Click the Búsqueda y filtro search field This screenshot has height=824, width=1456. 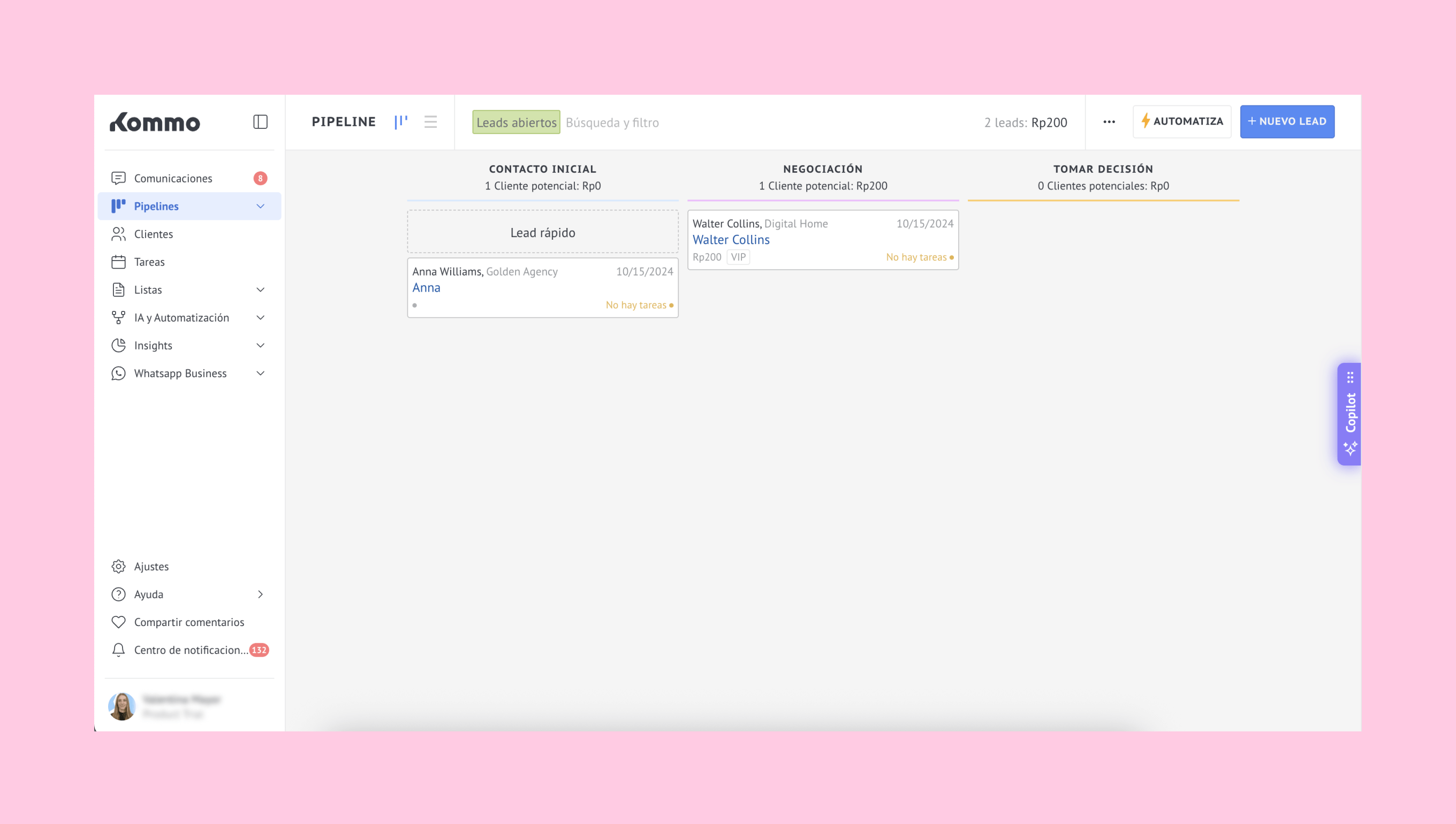point(612,123)
